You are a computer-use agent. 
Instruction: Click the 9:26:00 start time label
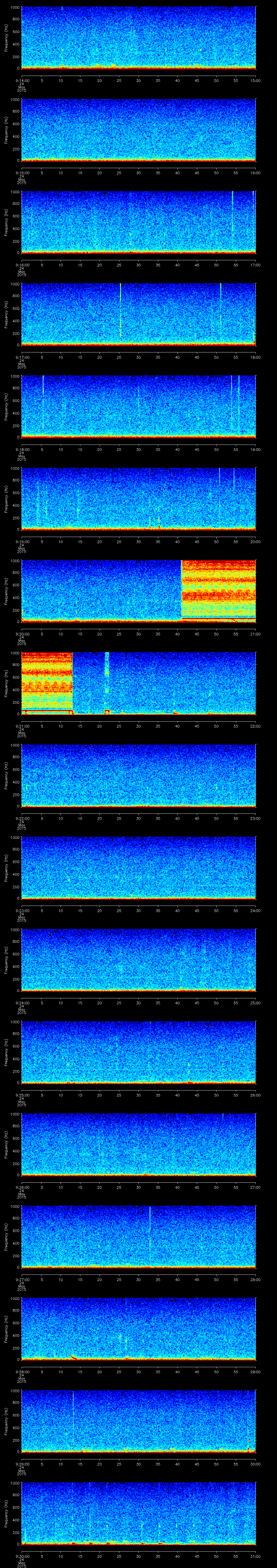22,1187
